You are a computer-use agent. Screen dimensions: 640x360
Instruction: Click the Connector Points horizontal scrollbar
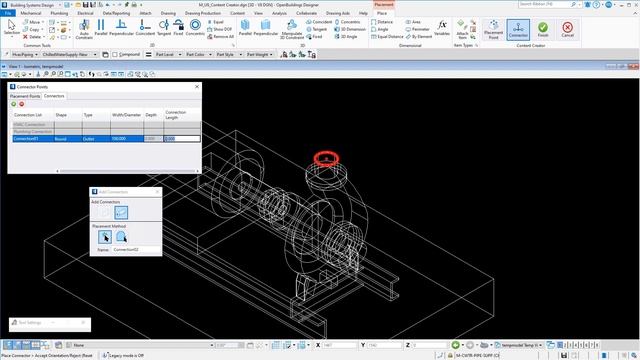127,171
